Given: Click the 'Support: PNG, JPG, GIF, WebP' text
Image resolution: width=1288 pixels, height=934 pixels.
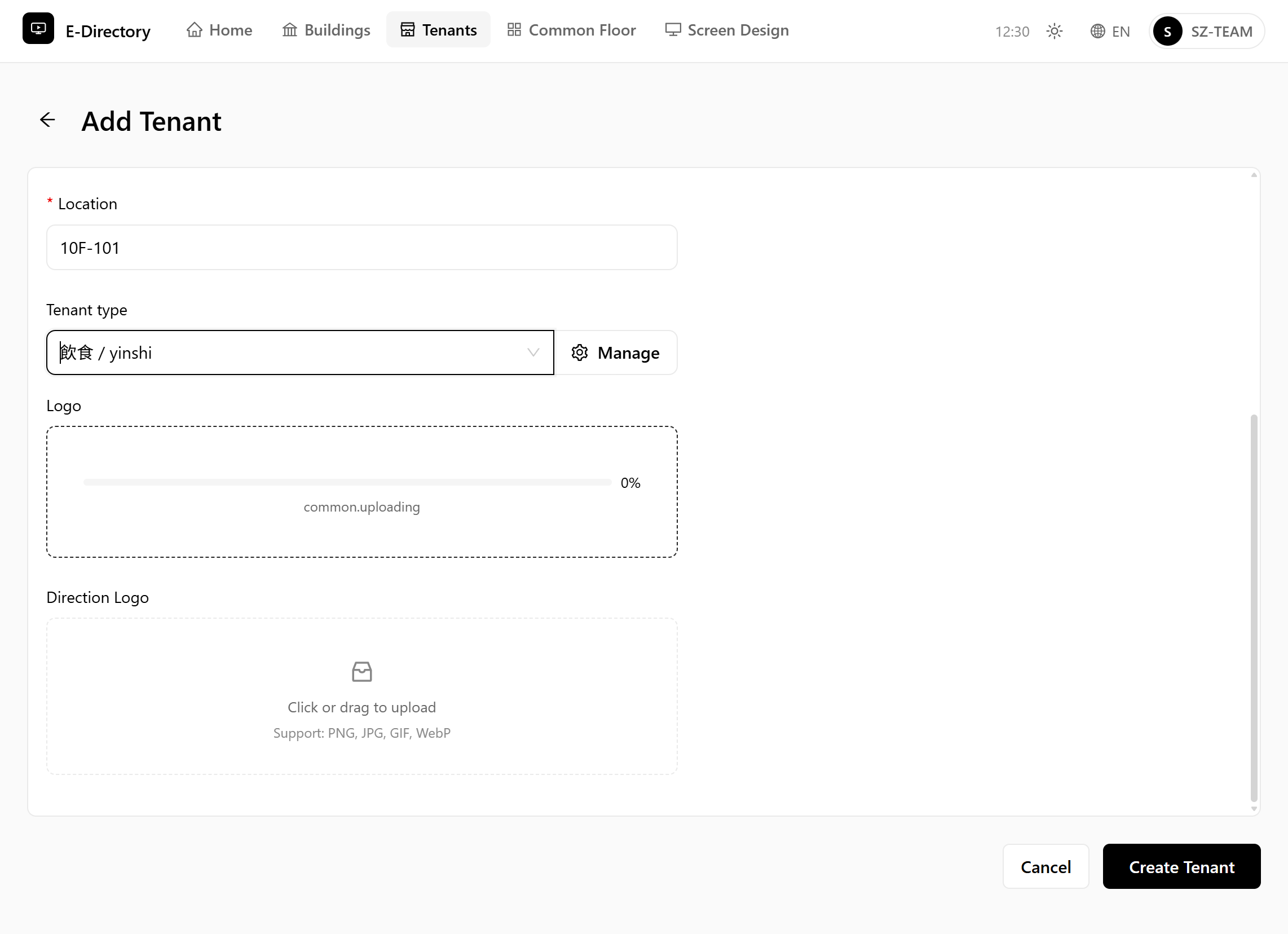Looking at the screenshot, I should (x=361, y=733).
